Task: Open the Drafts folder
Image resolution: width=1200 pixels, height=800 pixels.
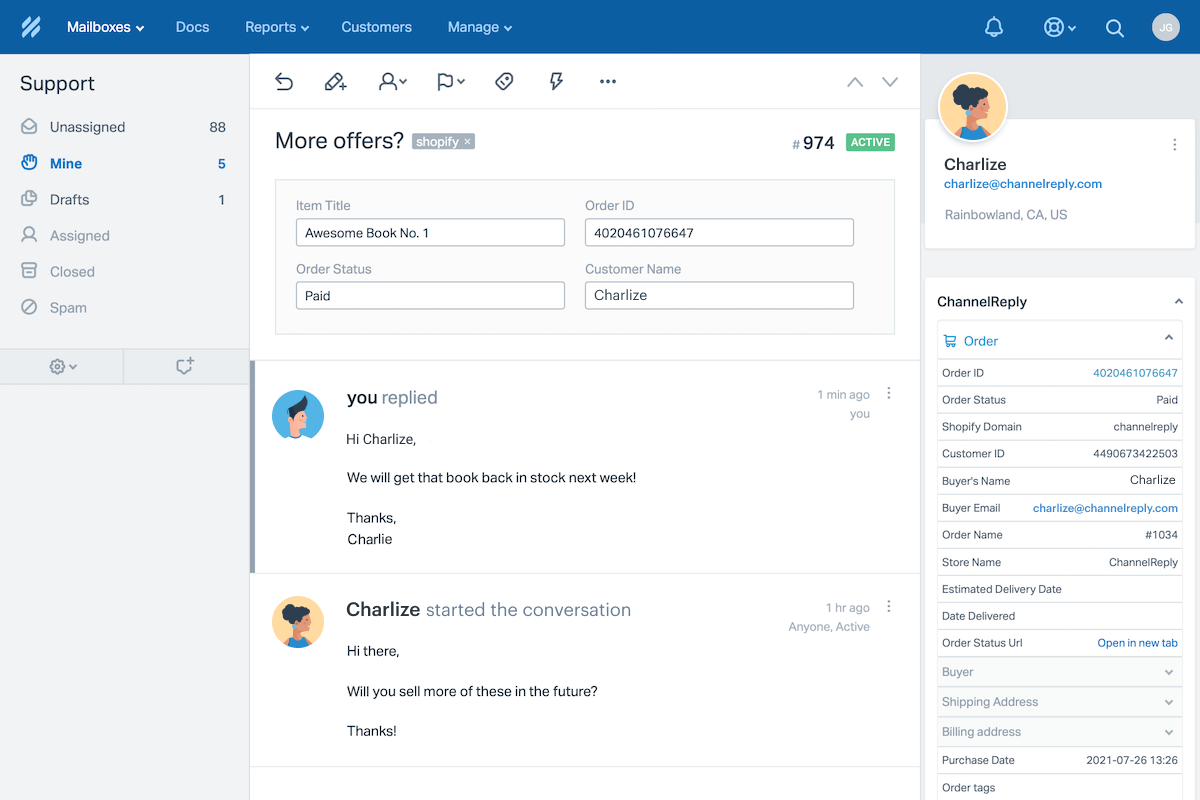Action: pyautogui.click(x=124, y=199)
